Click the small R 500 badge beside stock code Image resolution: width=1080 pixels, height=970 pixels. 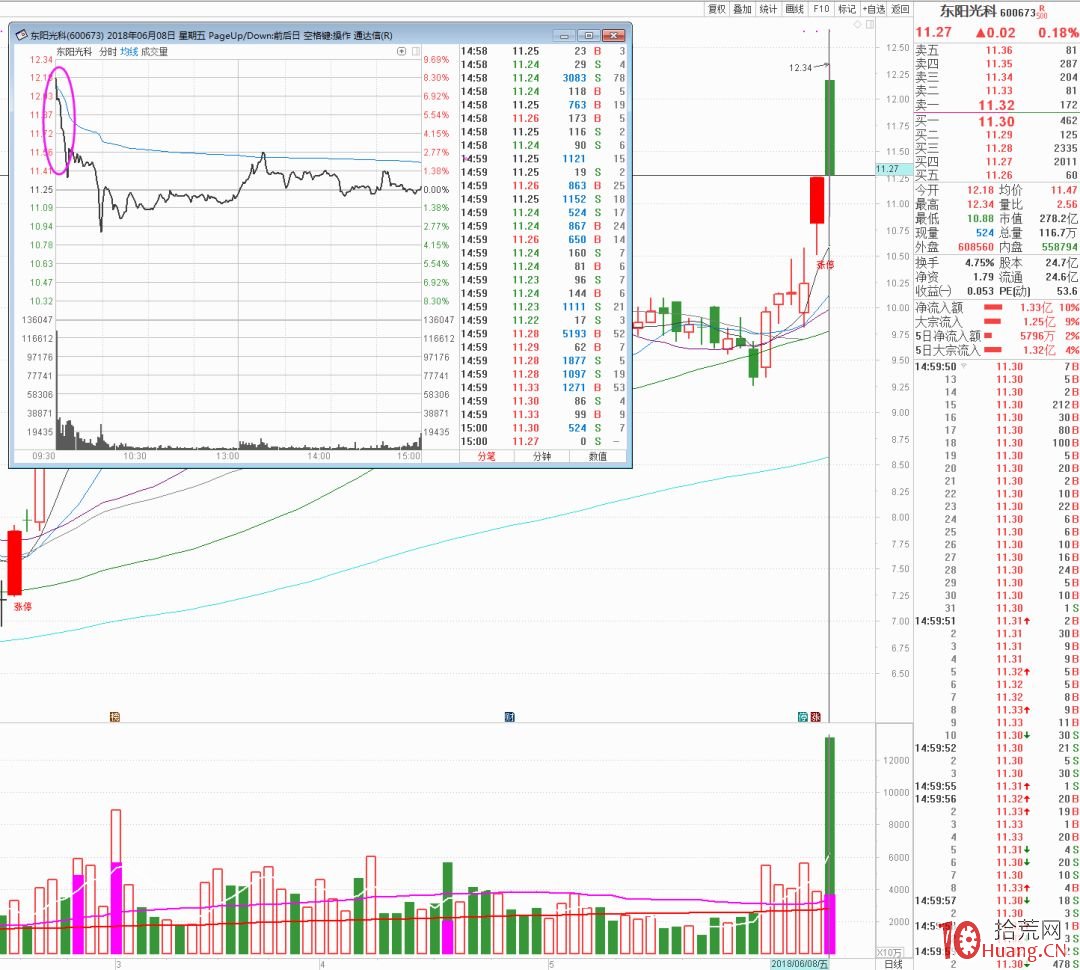coord(1042,12)
